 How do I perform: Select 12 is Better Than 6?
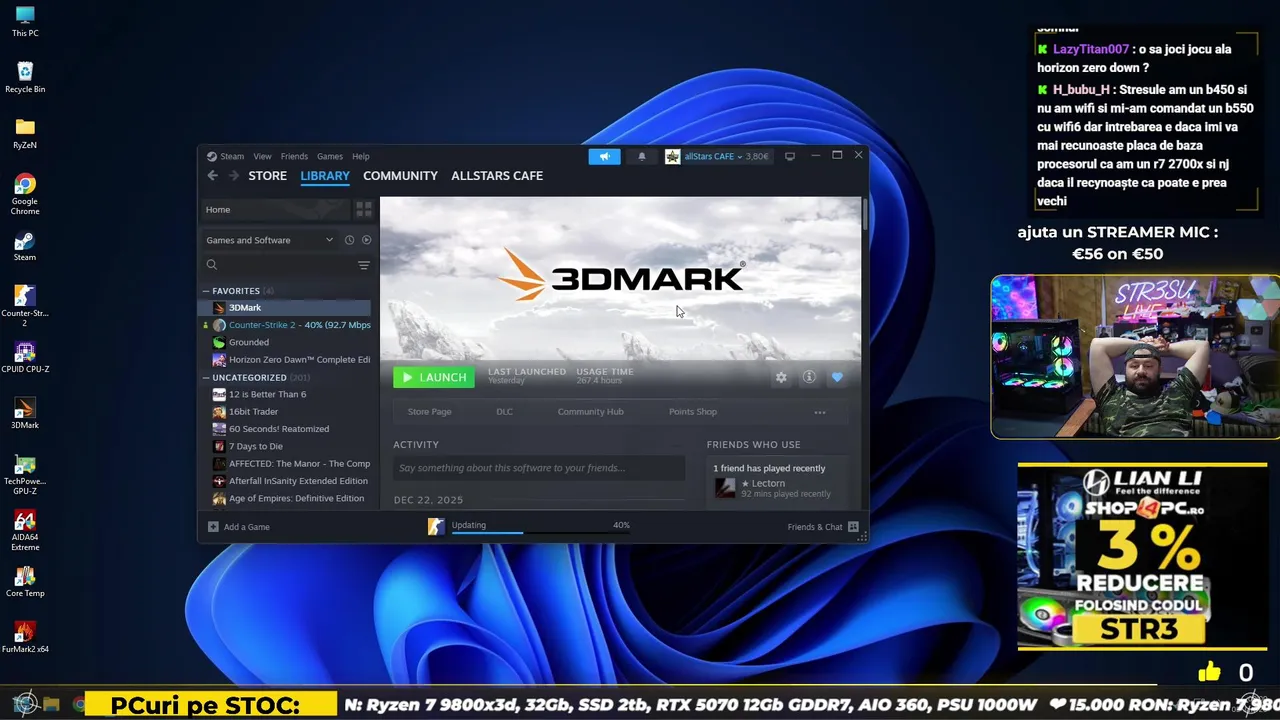(286, 395)
